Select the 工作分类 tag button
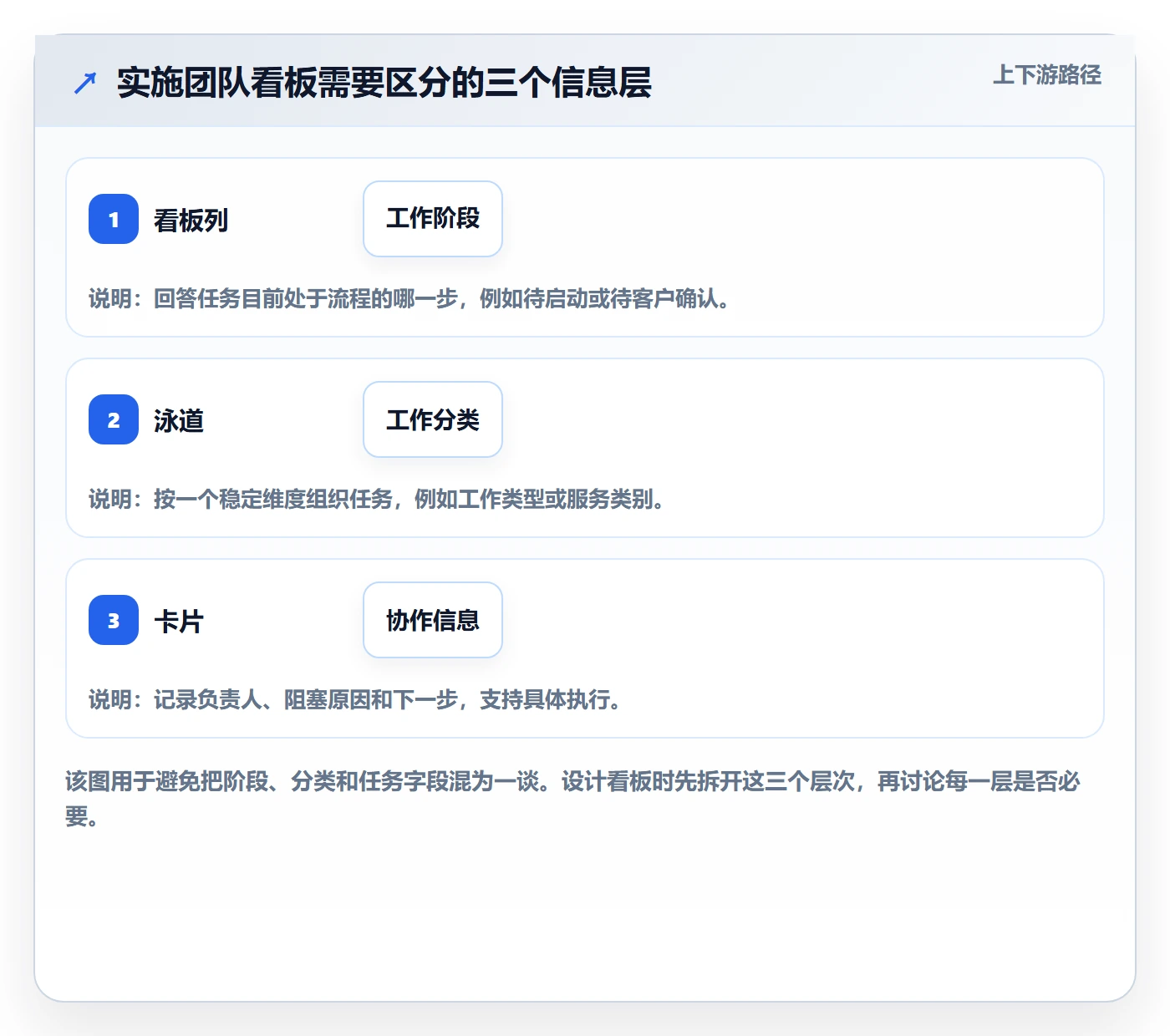Image resolution: width=1170 pixels, height=1036 pixels. (x=433, y=419)
